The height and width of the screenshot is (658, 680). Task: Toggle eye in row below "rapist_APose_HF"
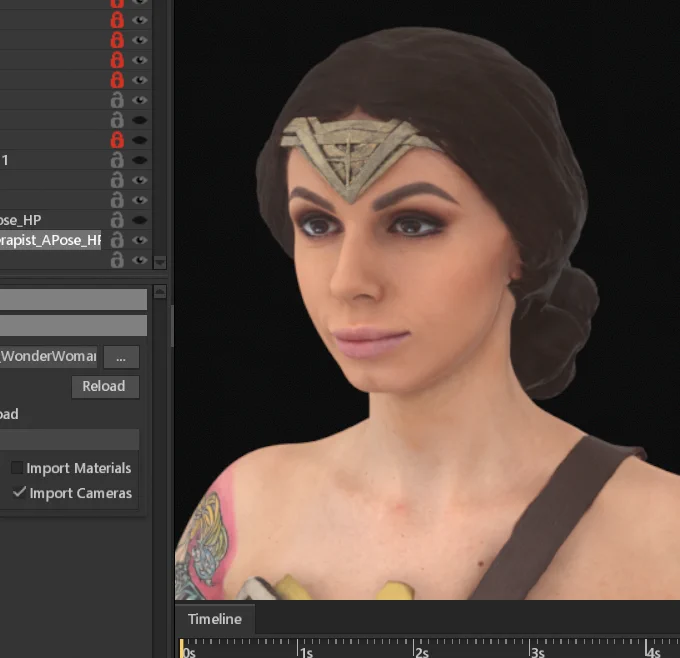point(139,260)
